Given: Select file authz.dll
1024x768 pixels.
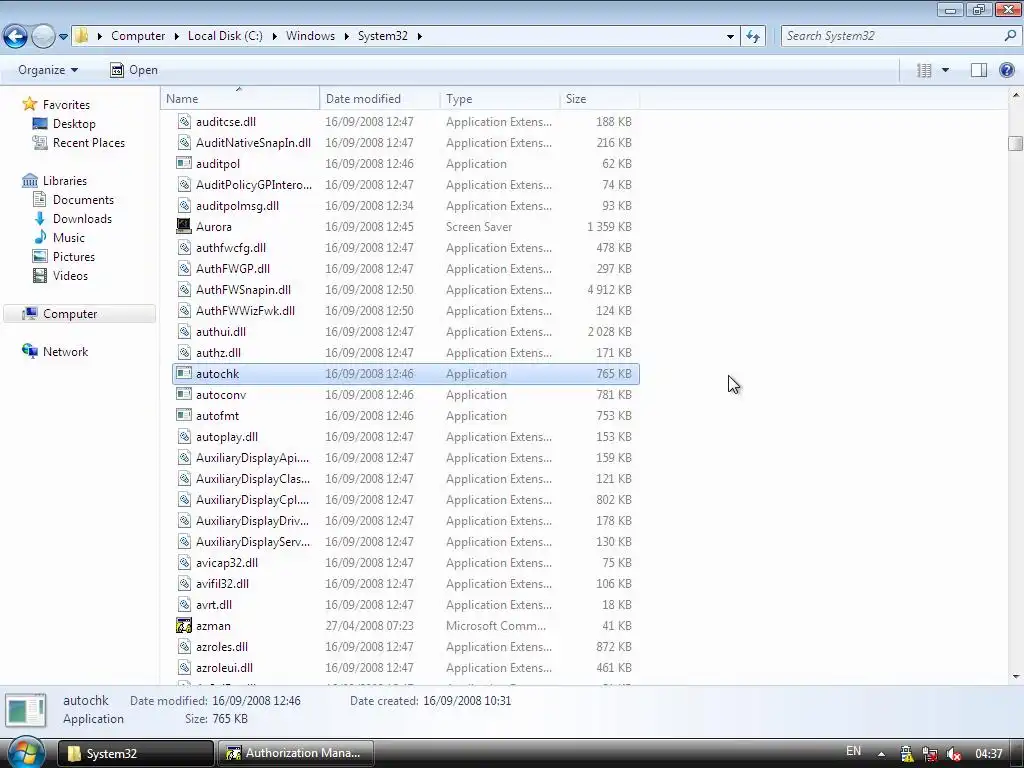Looking at the screenshot, I should coord(406,353).
